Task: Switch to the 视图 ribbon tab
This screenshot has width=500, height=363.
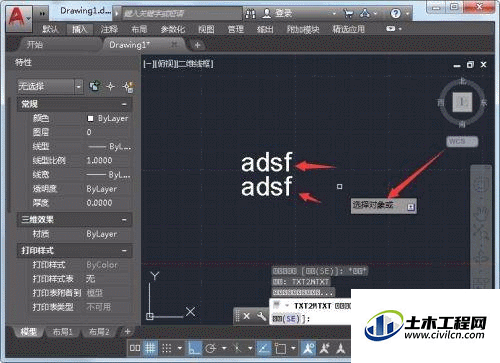Action: tap(206, 29)
